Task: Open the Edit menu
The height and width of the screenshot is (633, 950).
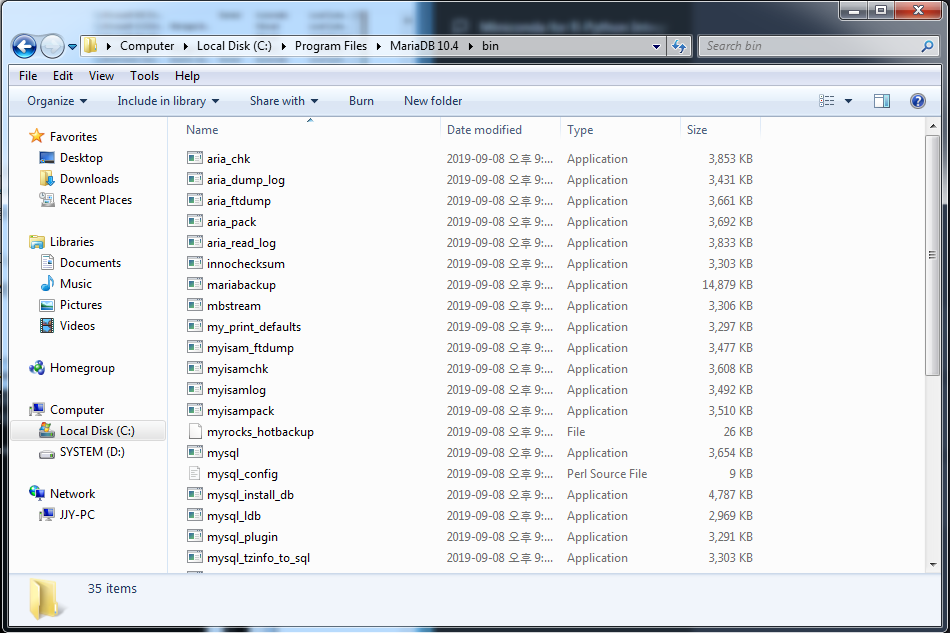Action: pos(62,76)
